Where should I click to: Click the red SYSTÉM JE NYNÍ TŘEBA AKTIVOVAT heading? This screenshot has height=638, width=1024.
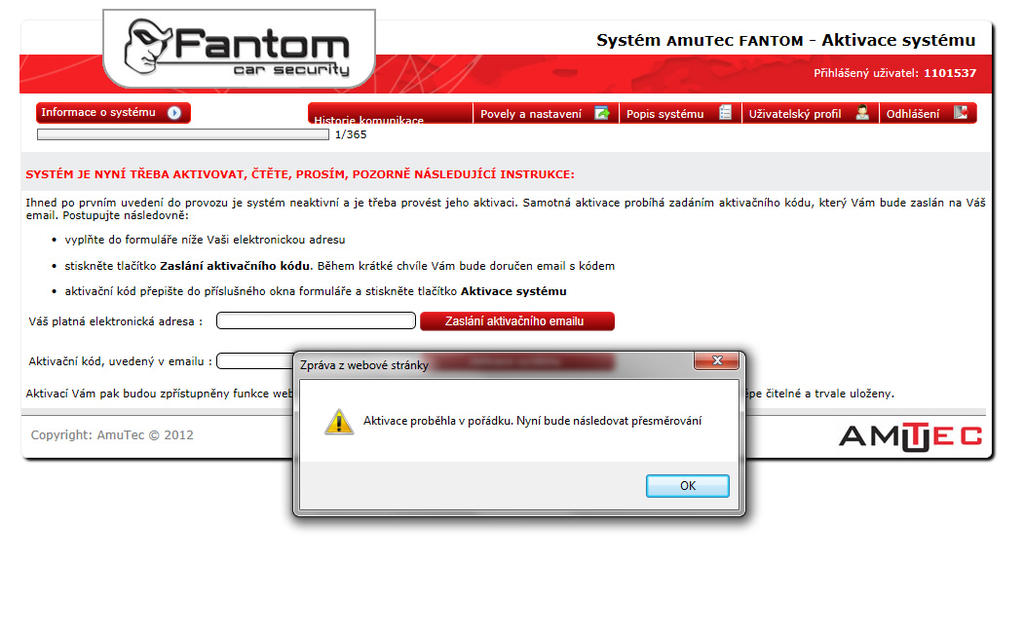point(300,174)
